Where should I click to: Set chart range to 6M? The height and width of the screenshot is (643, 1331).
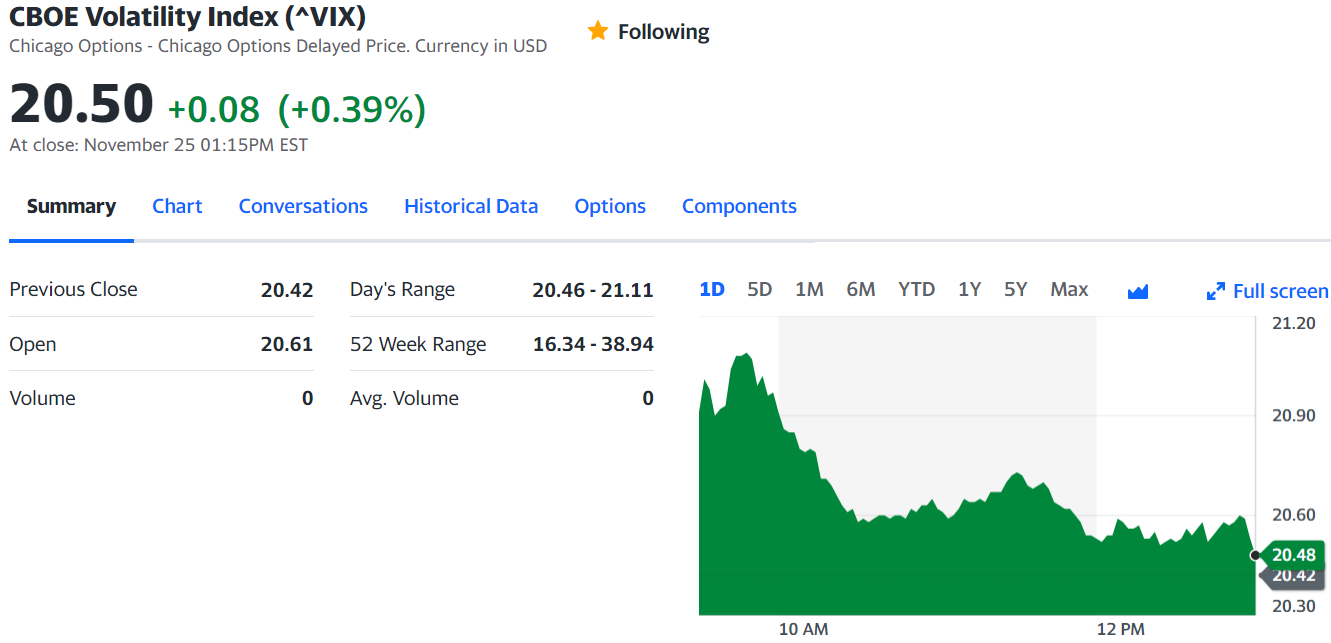tap(860, 289)
